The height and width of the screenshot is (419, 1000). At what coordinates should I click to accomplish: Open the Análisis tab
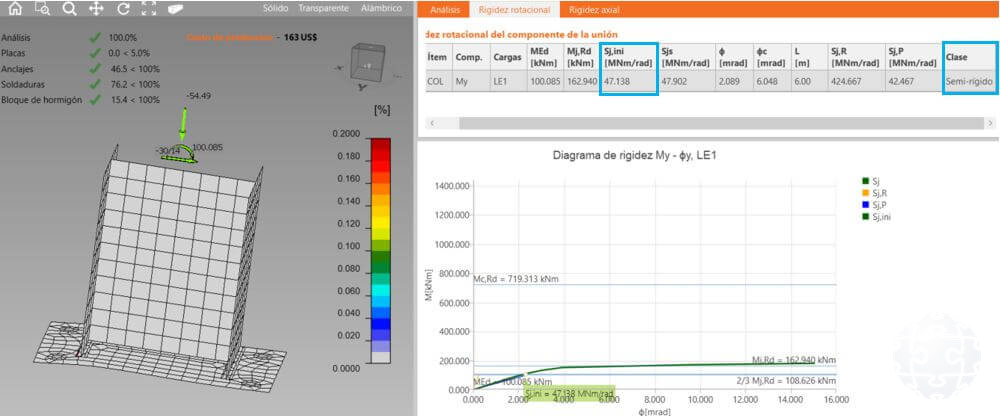pos(446,9)
